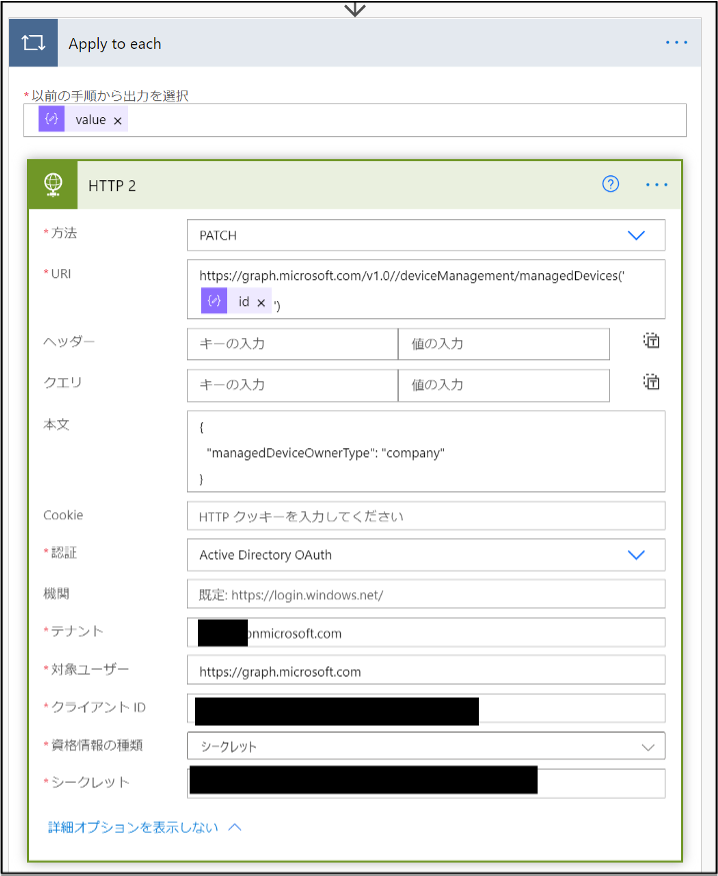Click the 対象ユーザー audience field

(426, 670)
